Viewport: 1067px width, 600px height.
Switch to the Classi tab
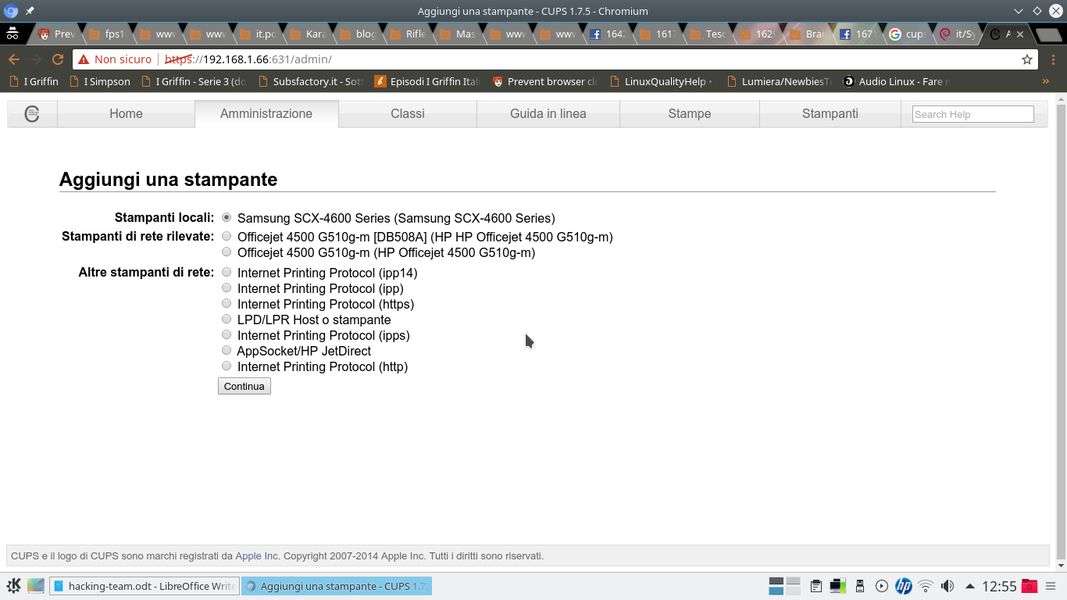point(408,114)
